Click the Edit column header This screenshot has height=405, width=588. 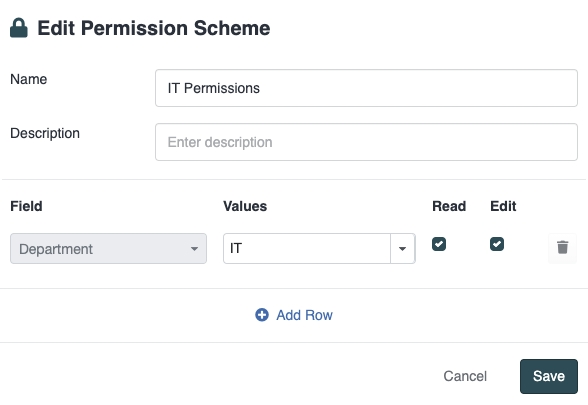click(x=503, y=206)
